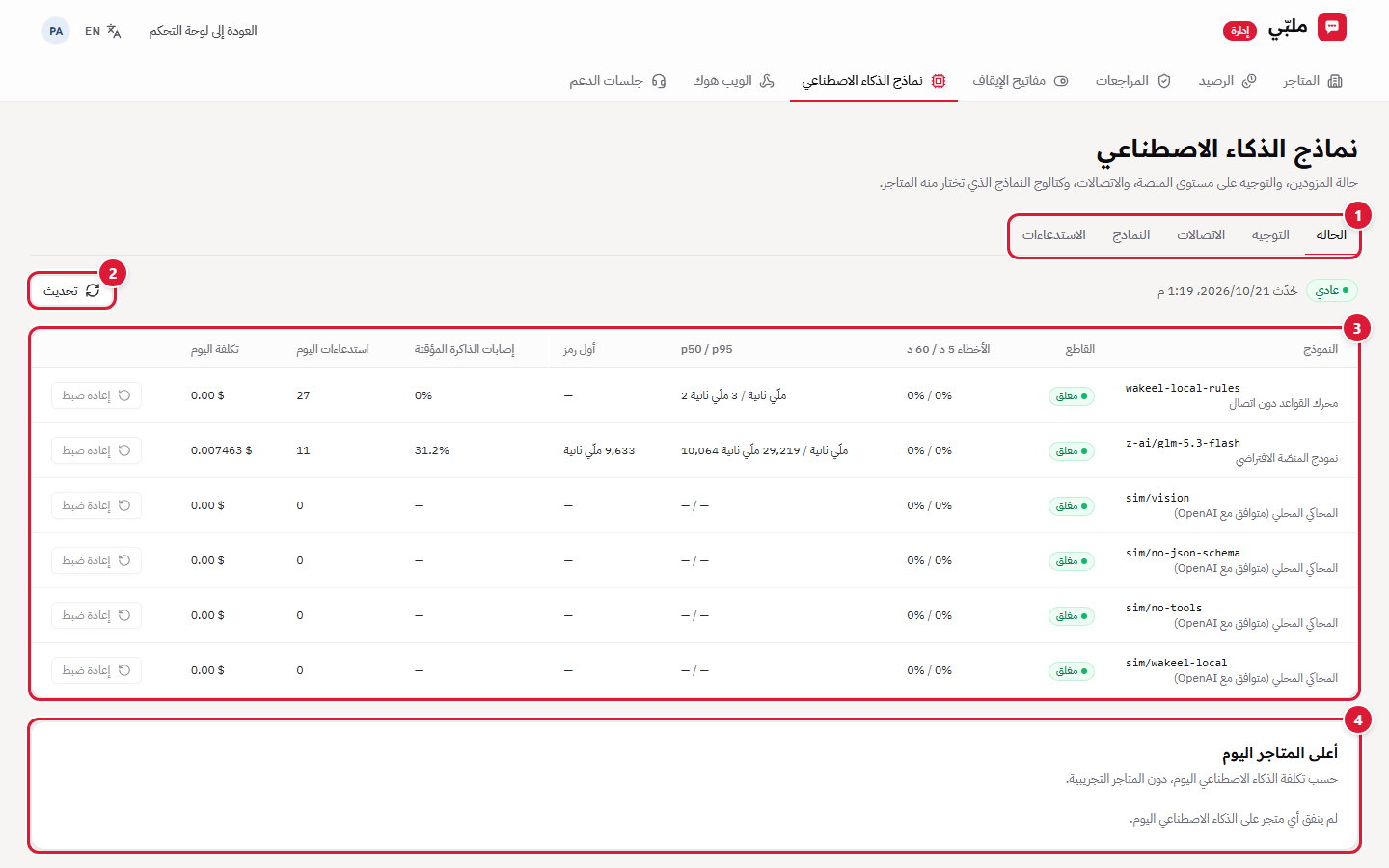Click the حُدّث 2026/10/21 timestamp text
Screen dimensions: 1389x868
(x=1228, y=290)
